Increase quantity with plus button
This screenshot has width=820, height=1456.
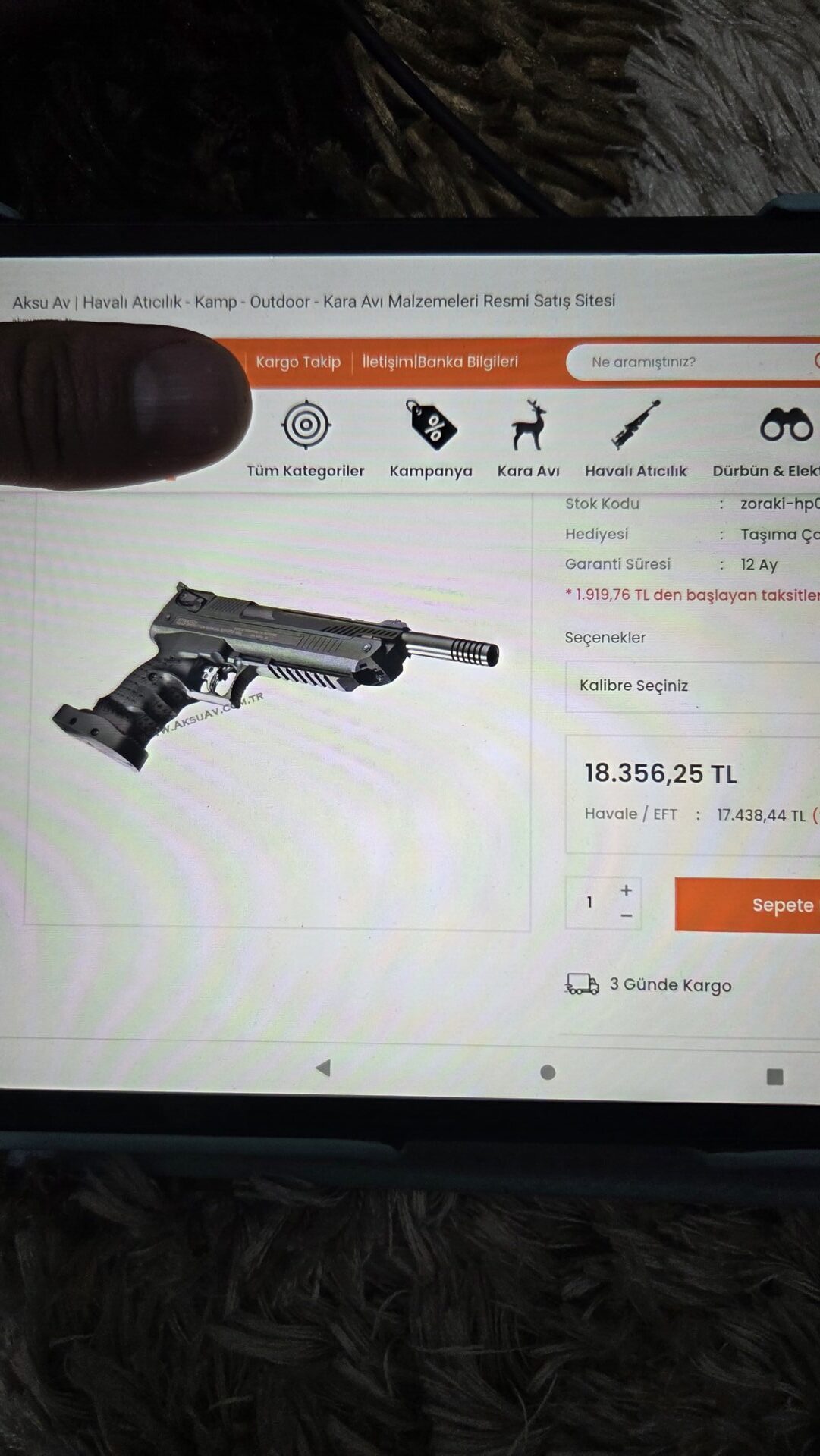coord(626,890)
